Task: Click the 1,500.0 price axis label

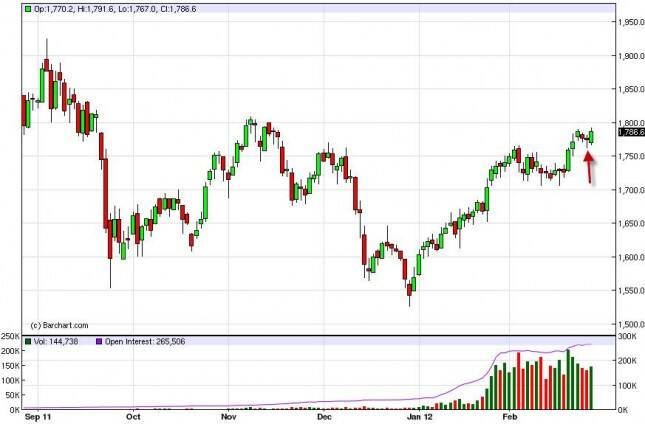Action: pos(631,324)
